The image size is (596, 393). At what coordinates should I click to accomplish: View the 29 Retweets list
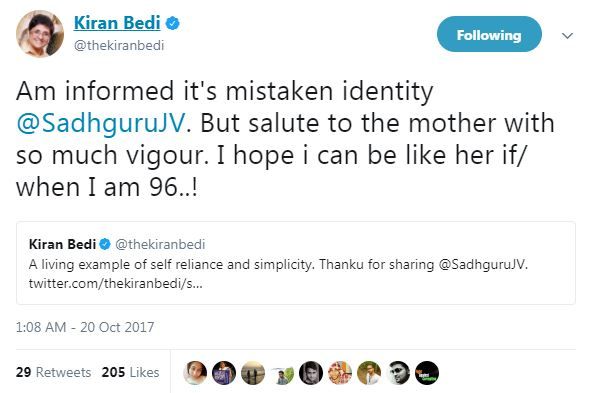(x=53, y=372)
